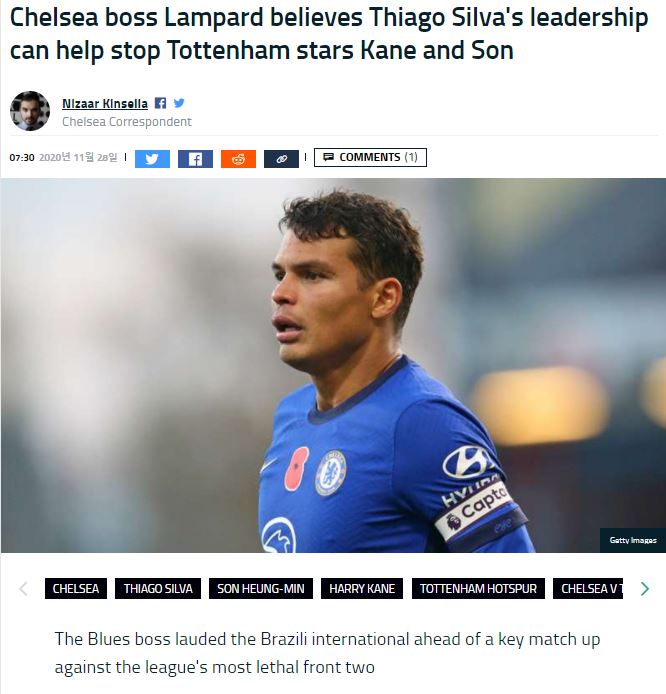Share the article on Twitter
The height and width of the screenshot is (694, 666).
coord(152,158)
